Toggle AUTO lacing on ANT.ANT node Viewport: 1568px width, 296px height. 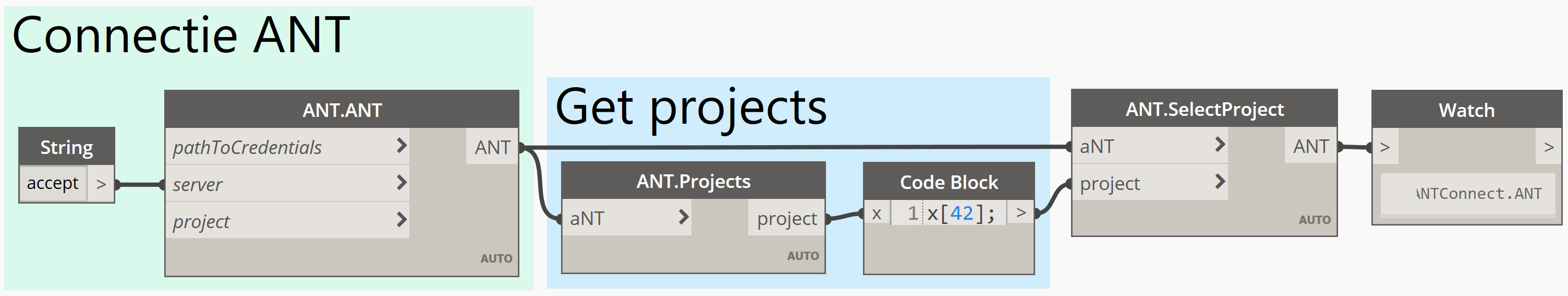(x=496, y=258)
